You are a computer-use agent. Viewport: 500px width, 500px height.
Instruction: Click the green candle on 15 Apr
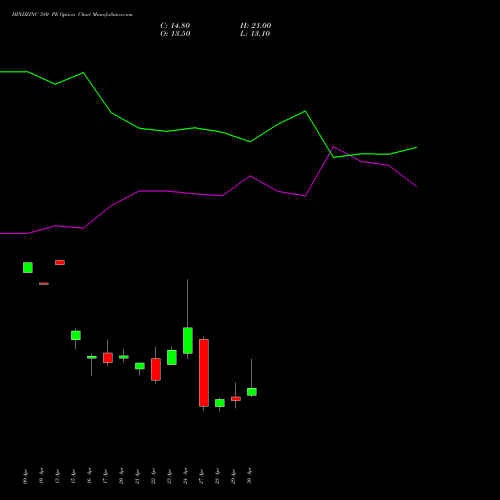[x=76, y=335]
